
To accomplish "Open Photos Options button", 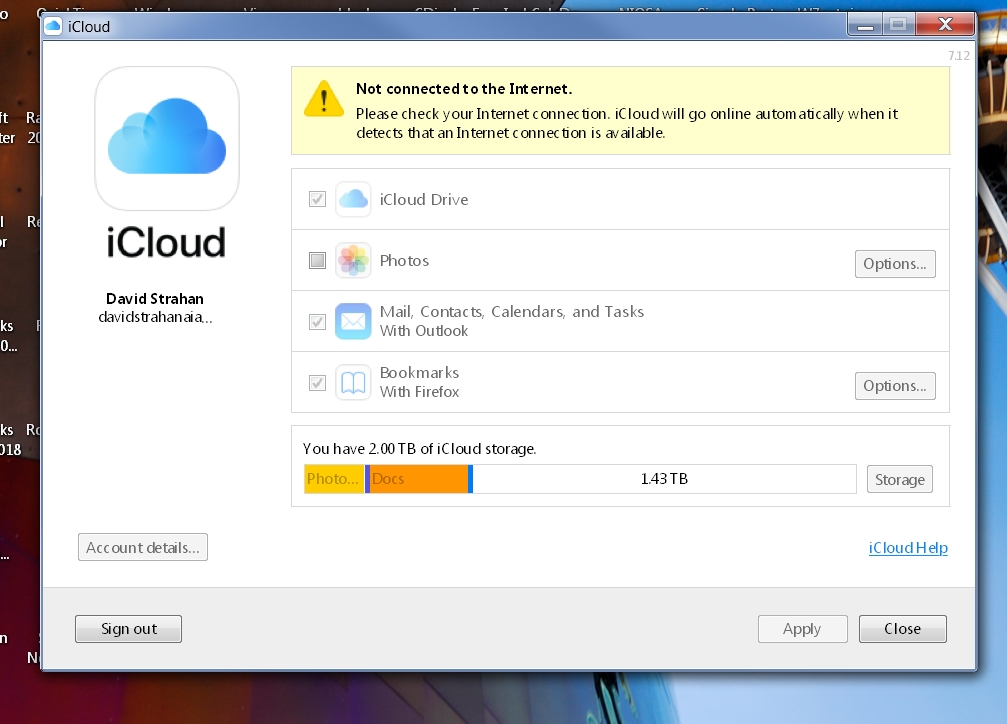I will tap(895, 263).
